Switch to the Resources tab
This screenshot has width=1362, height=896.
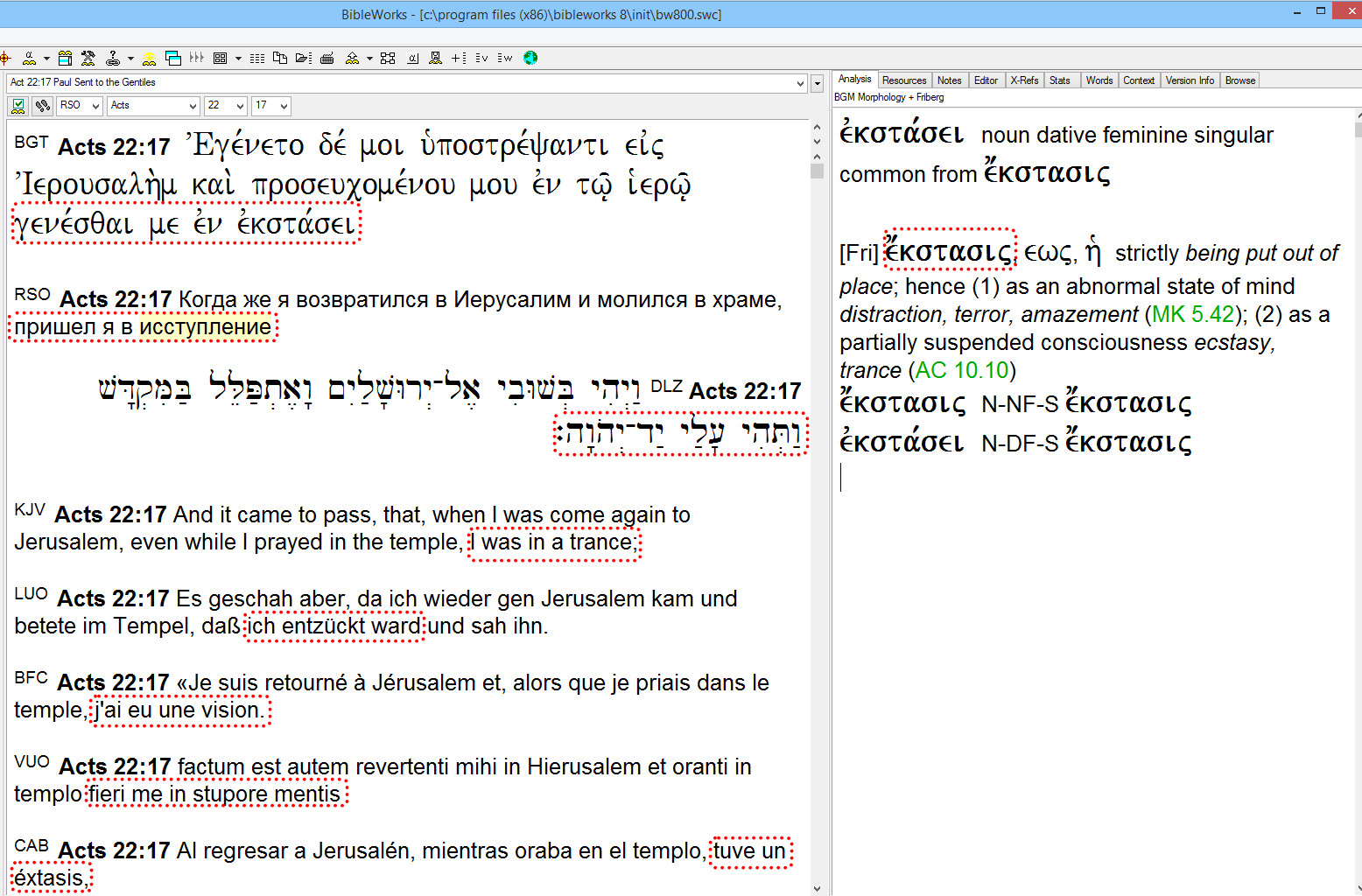pos(904,80)
